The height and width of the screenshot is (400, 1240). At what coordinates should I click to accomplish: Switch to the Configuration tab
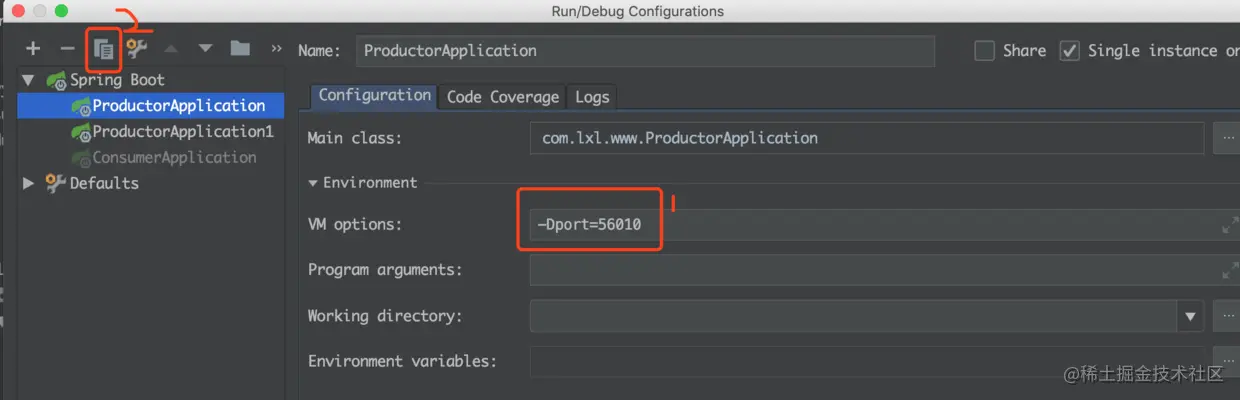374,96
